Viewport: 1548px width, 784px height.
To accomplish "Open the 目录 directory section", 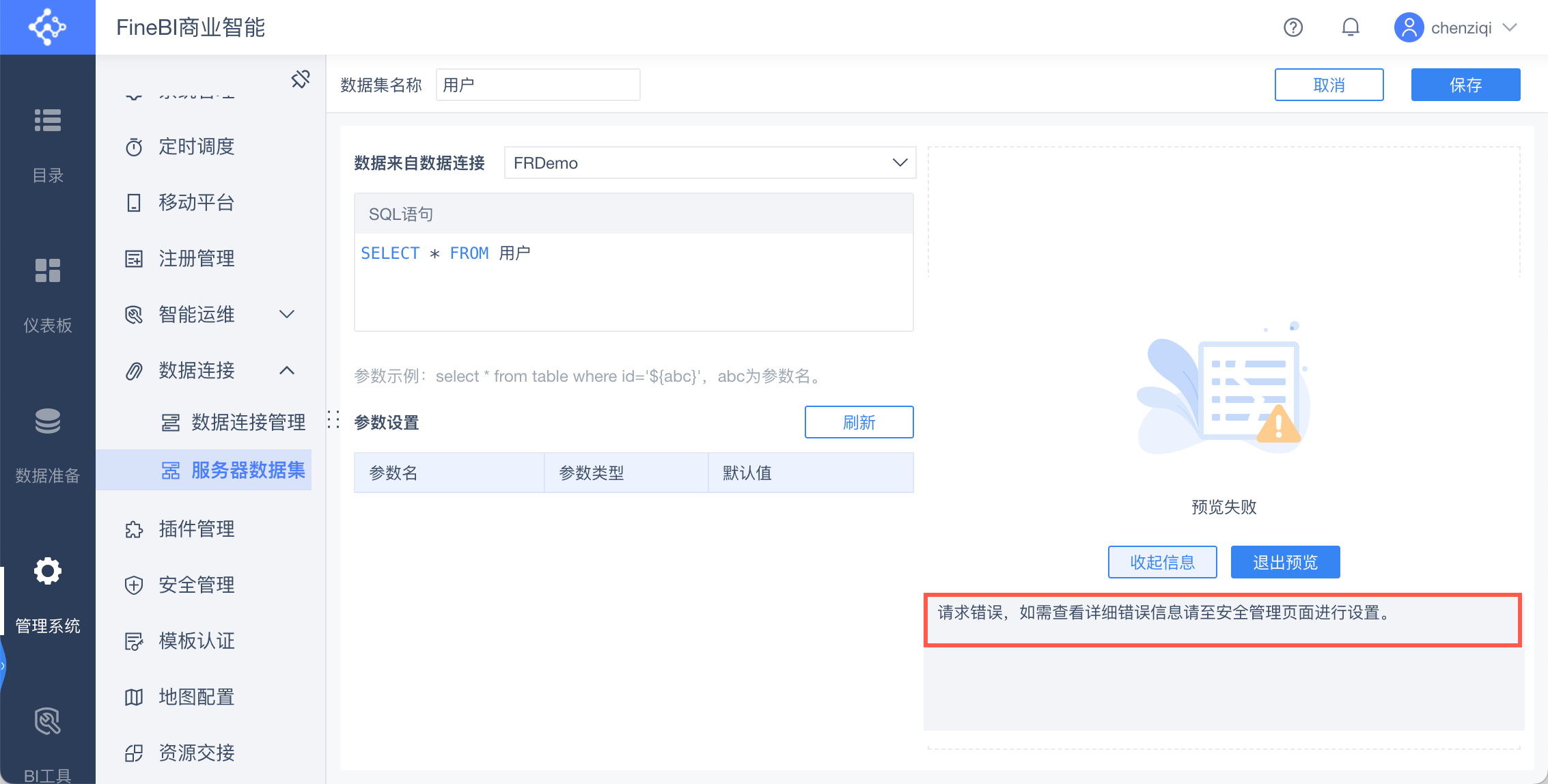I will pyautogui.click(x=48, y=143).
